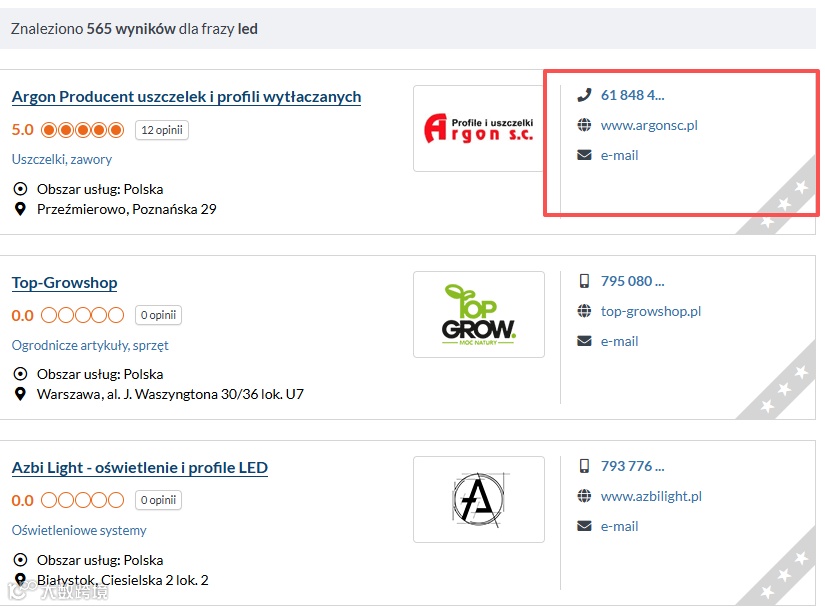Visit the www.azbilight.pl website
The height and width of the screenshot is (607, 825).
coord(651,496)
